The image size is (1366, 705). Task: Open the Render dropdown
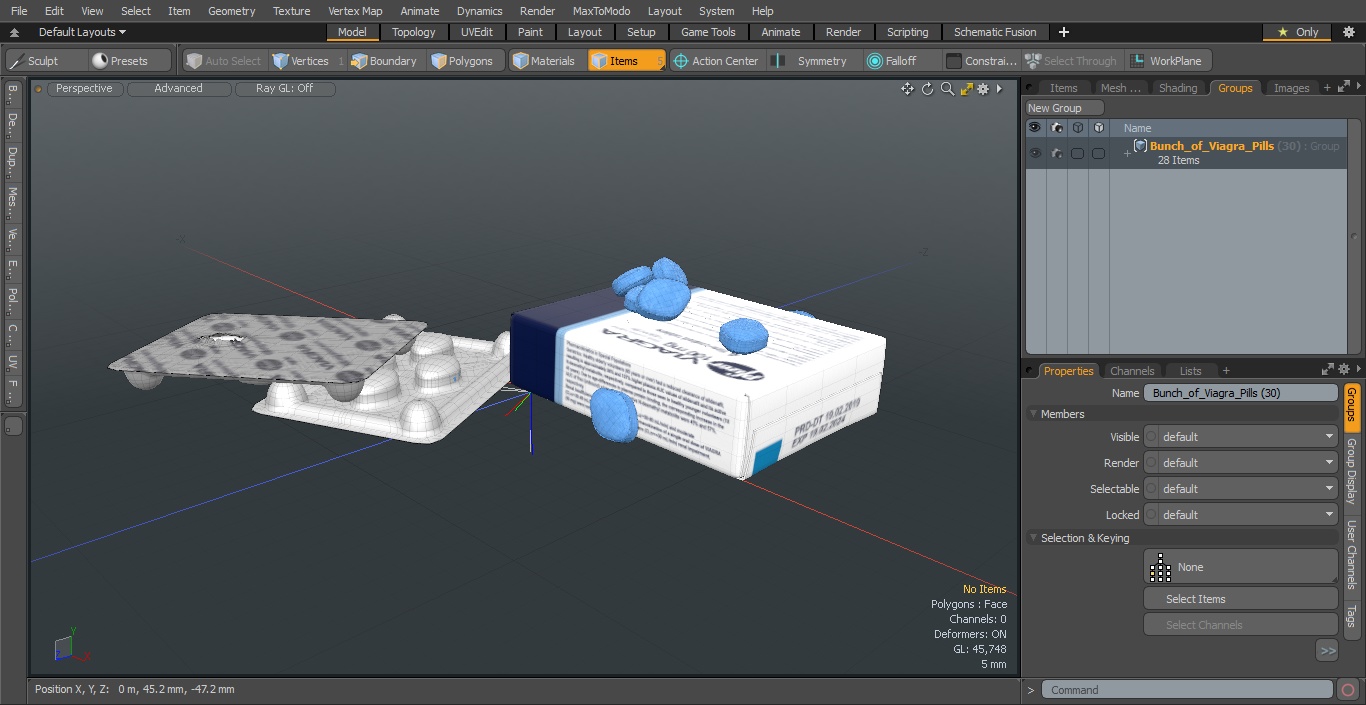tap(1240, 463)
